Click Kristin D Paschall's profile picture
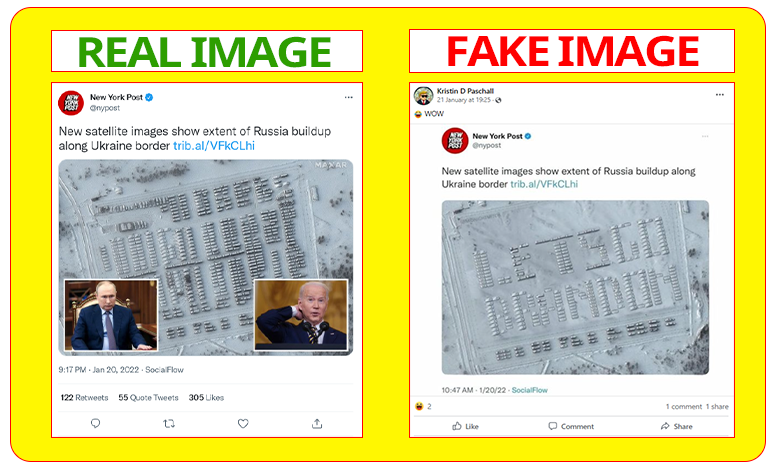Image resolution: width=777 pixels, height=470 pixels. click(424, 96)
